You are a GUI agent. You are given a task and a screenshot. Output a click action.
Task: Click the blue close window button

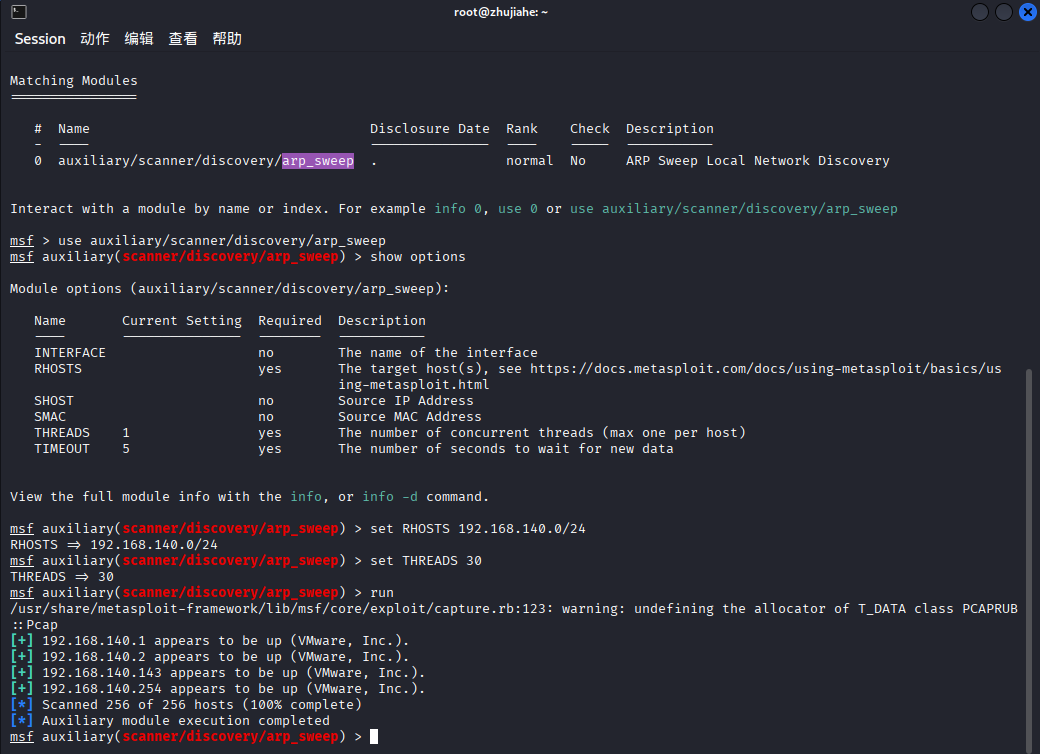(1028, 12)
